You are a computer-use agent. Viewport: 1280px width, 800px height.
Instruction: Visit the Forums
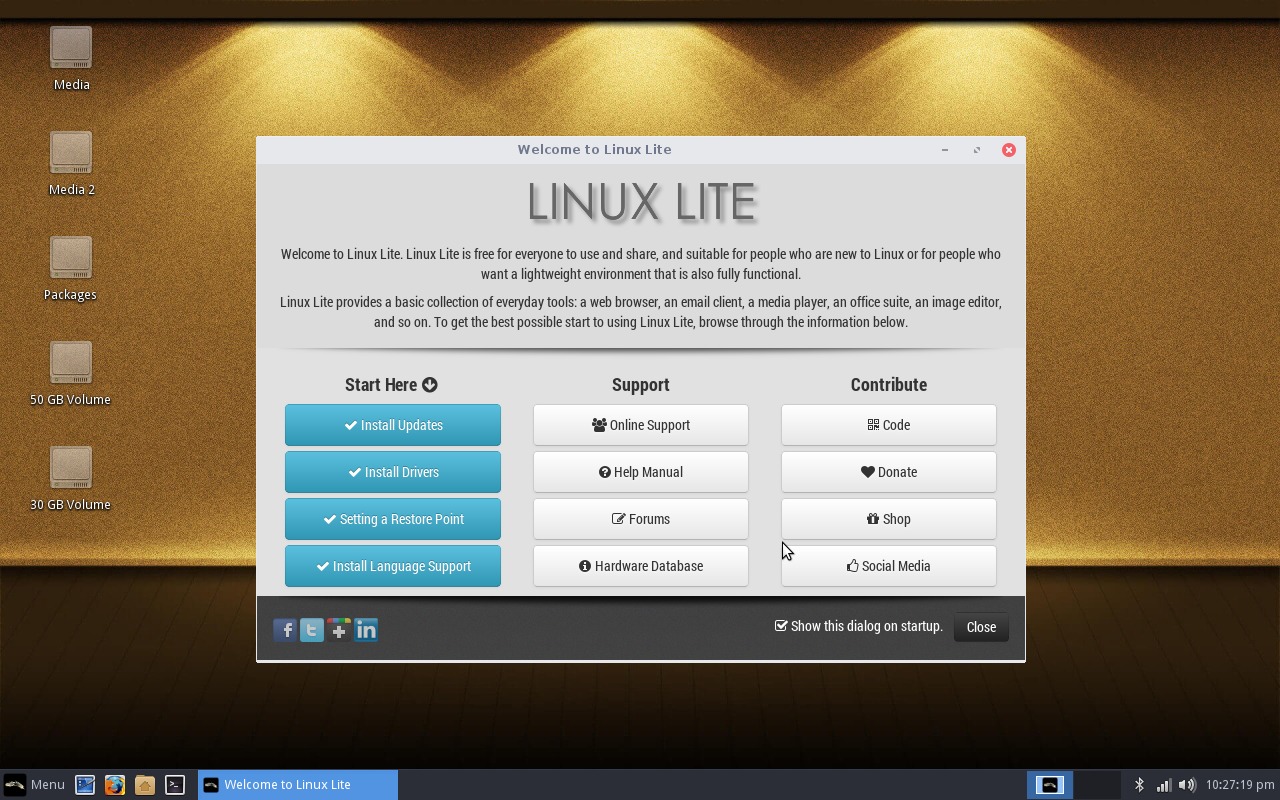click(x=641, y=519)
